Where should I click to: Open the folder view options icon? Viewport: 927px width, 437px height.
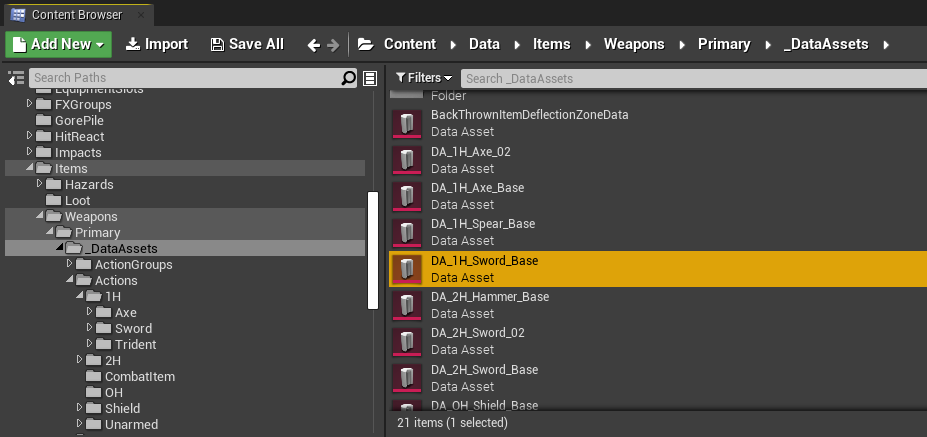(x=370, y=78)
